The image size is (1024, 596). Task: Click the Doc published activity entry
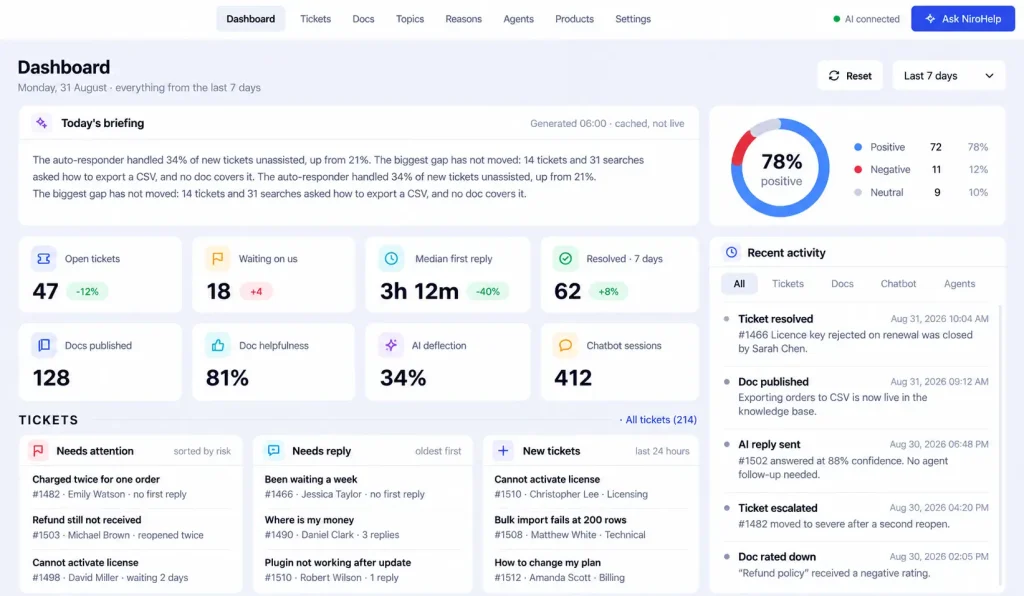pos(856,396)
